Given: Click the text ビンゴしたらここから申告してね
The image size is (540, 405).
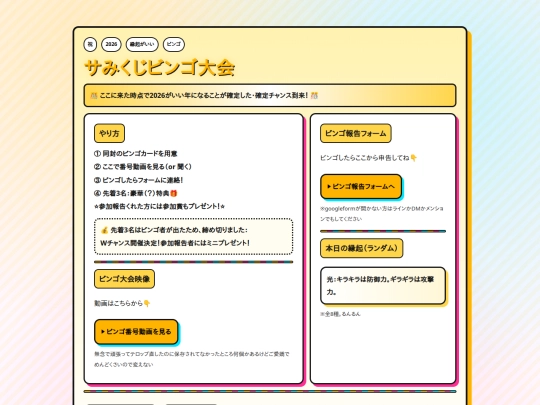Looking at the screenshot, I should [365, 158].
